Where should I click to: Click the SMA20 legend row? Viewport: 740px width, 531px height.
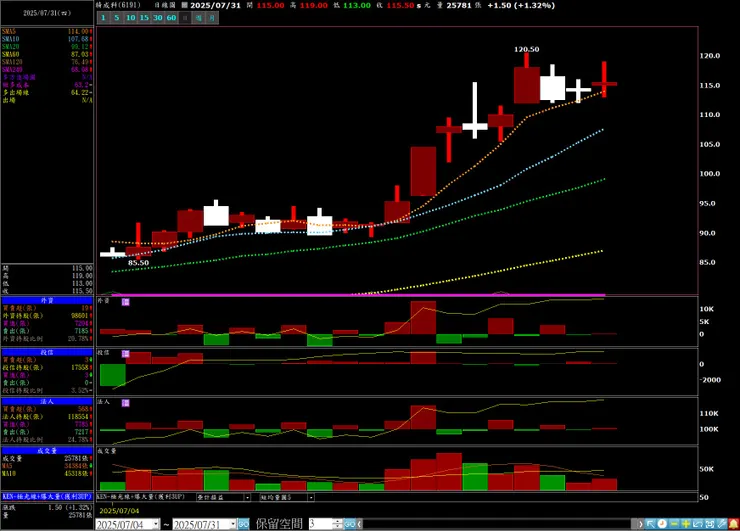[47, 47]
